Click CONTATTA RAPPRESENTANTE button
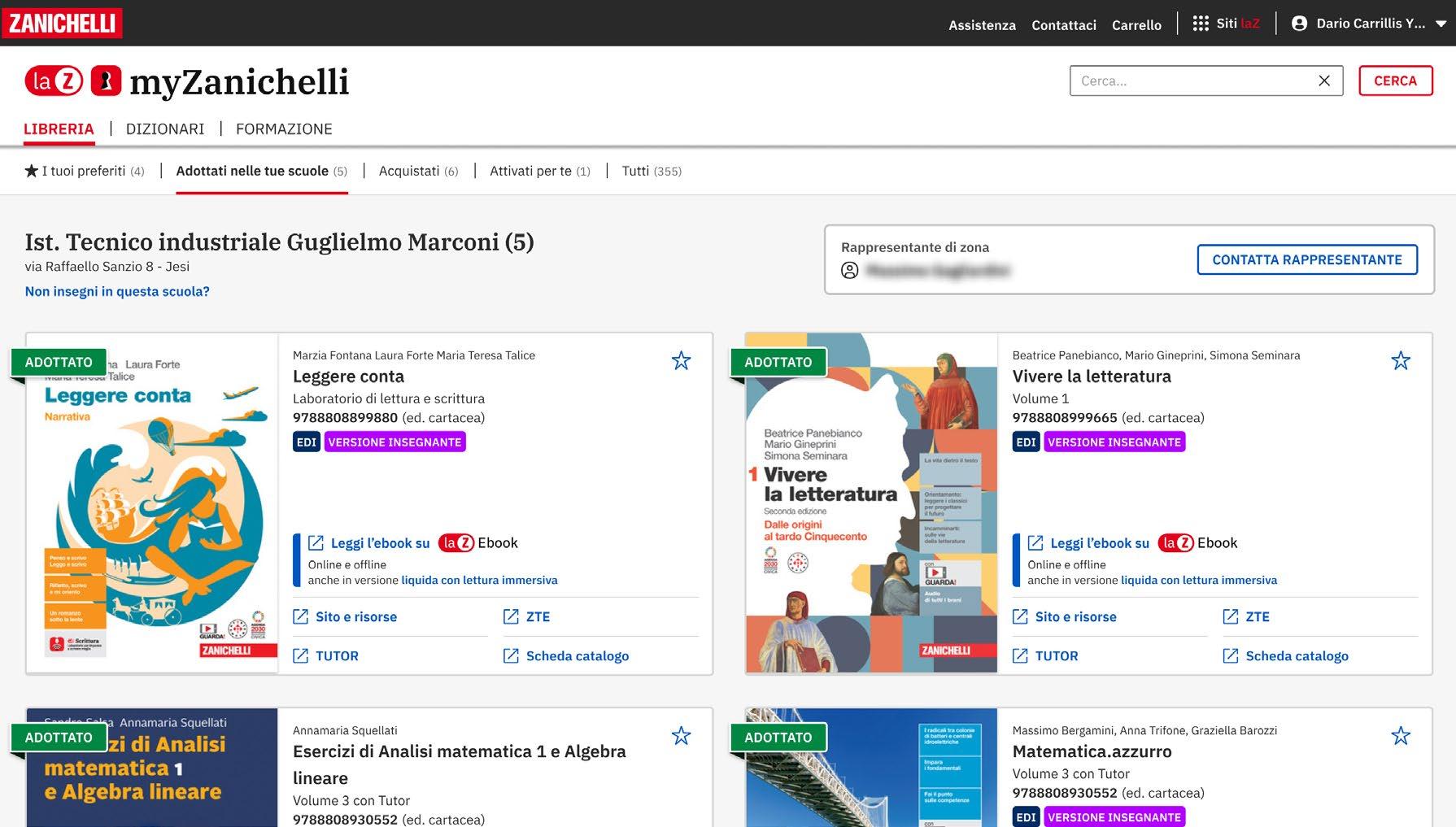 [x=1307, y=259]
